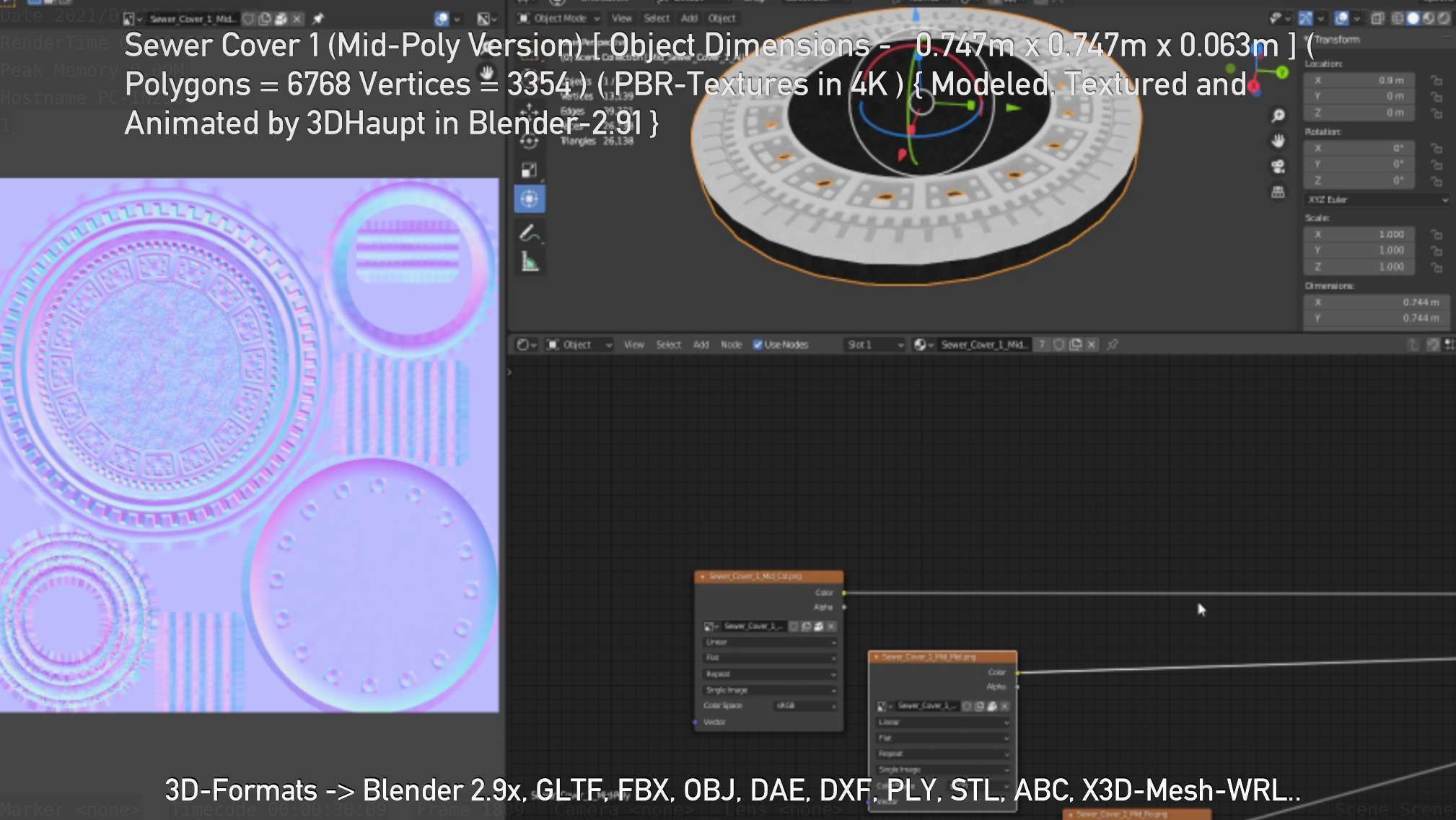
Task: Open the Flat projection dropdown in Met.png node
Action: [x=942, y=738]
